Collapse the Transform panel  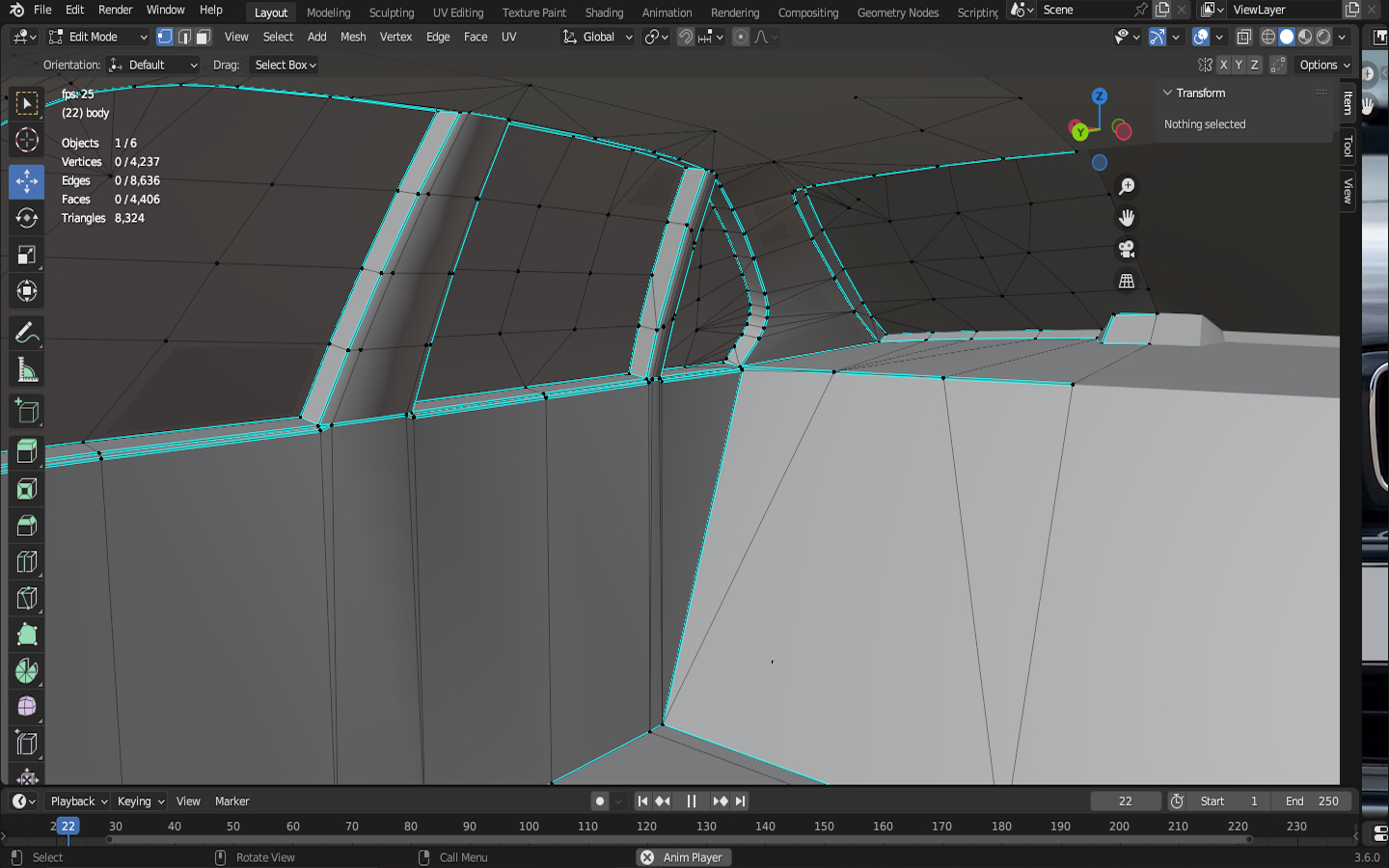(x=1167, y=93)
